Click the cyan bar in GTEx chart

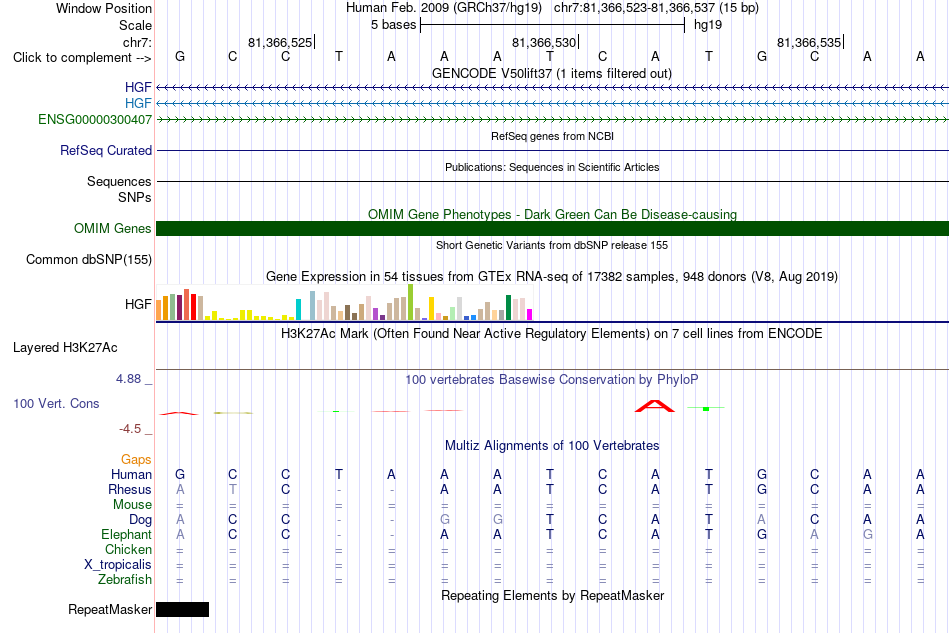tap(298, 310)
